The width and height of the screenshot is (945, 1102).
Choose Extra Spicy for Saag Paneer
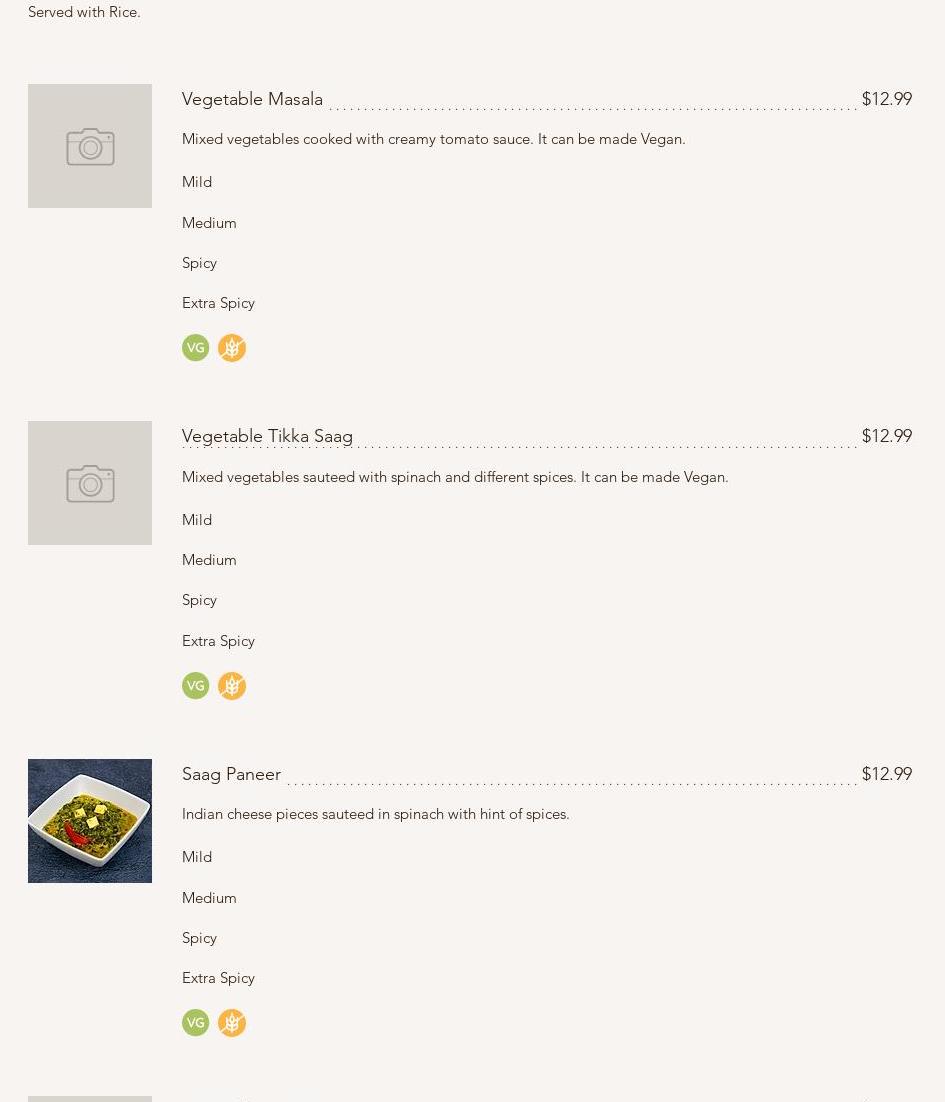218,978
